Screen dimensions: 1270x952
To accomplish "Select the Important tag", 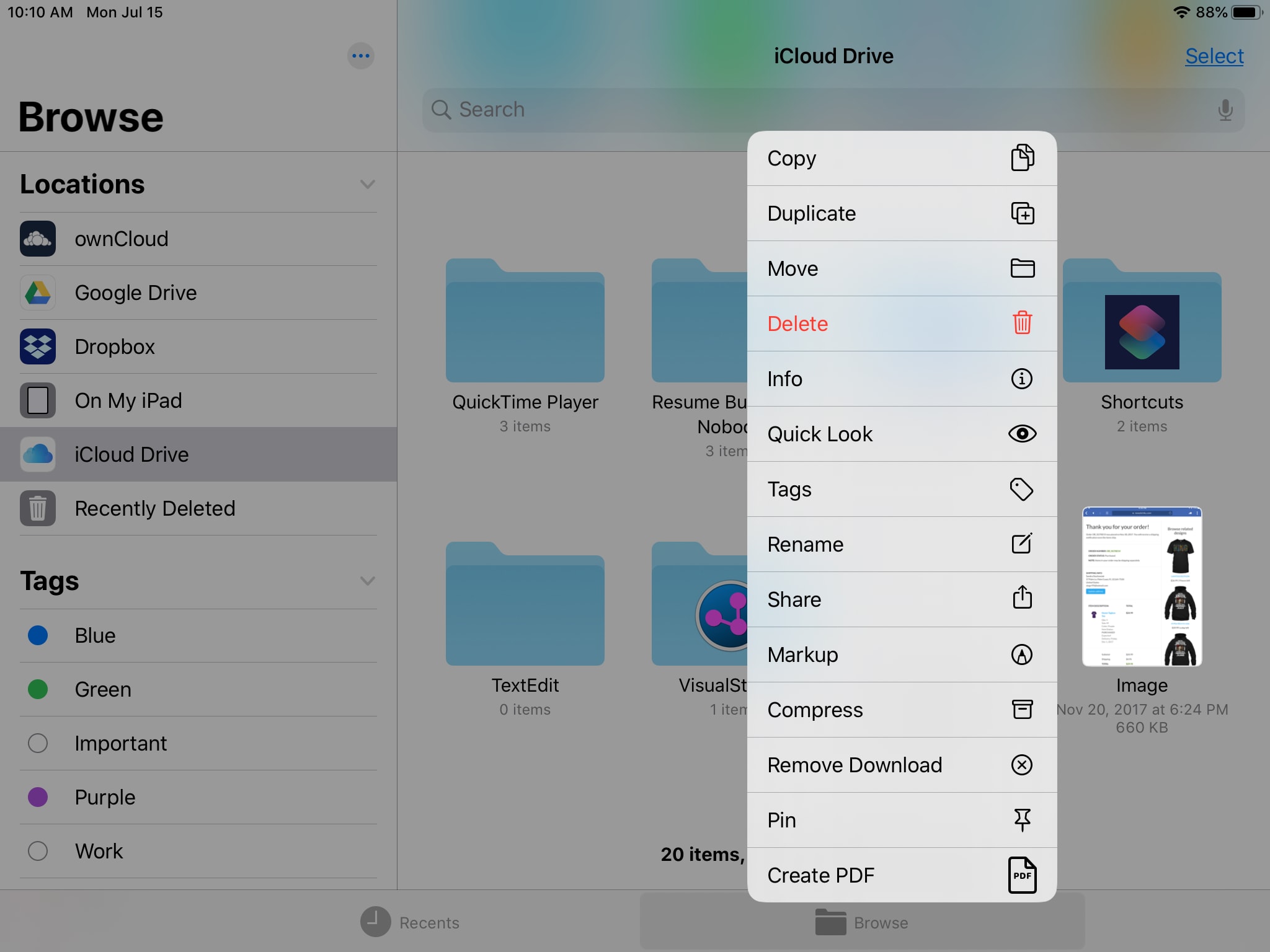I will 198,743.
